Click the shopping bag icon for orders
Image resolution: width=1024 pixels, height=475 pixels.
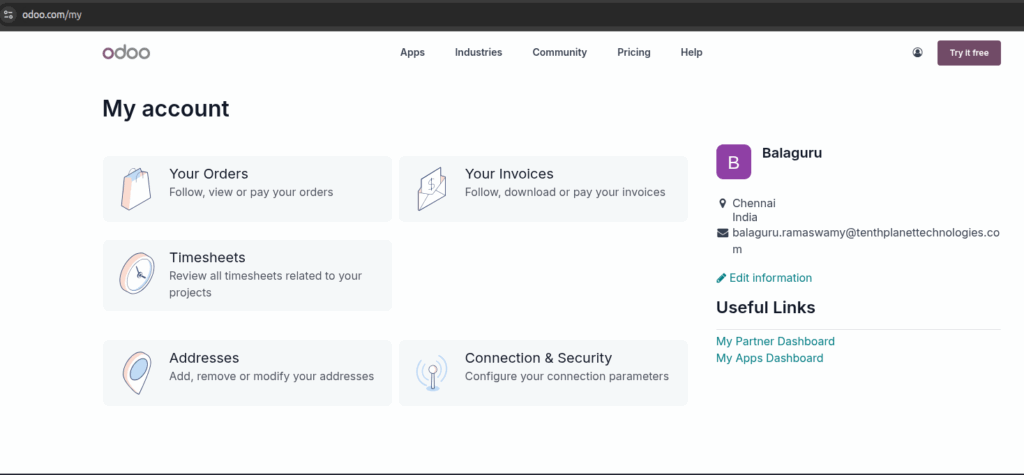(x=136, y=189)
